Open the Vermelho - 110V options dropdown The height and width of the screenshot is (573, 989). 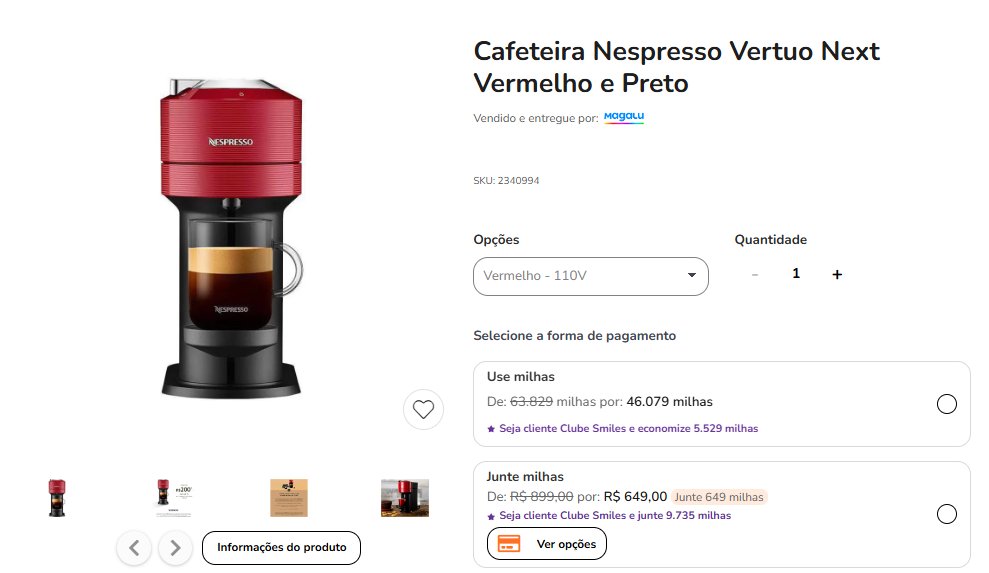pyautogui.click(x=591, y=276)
